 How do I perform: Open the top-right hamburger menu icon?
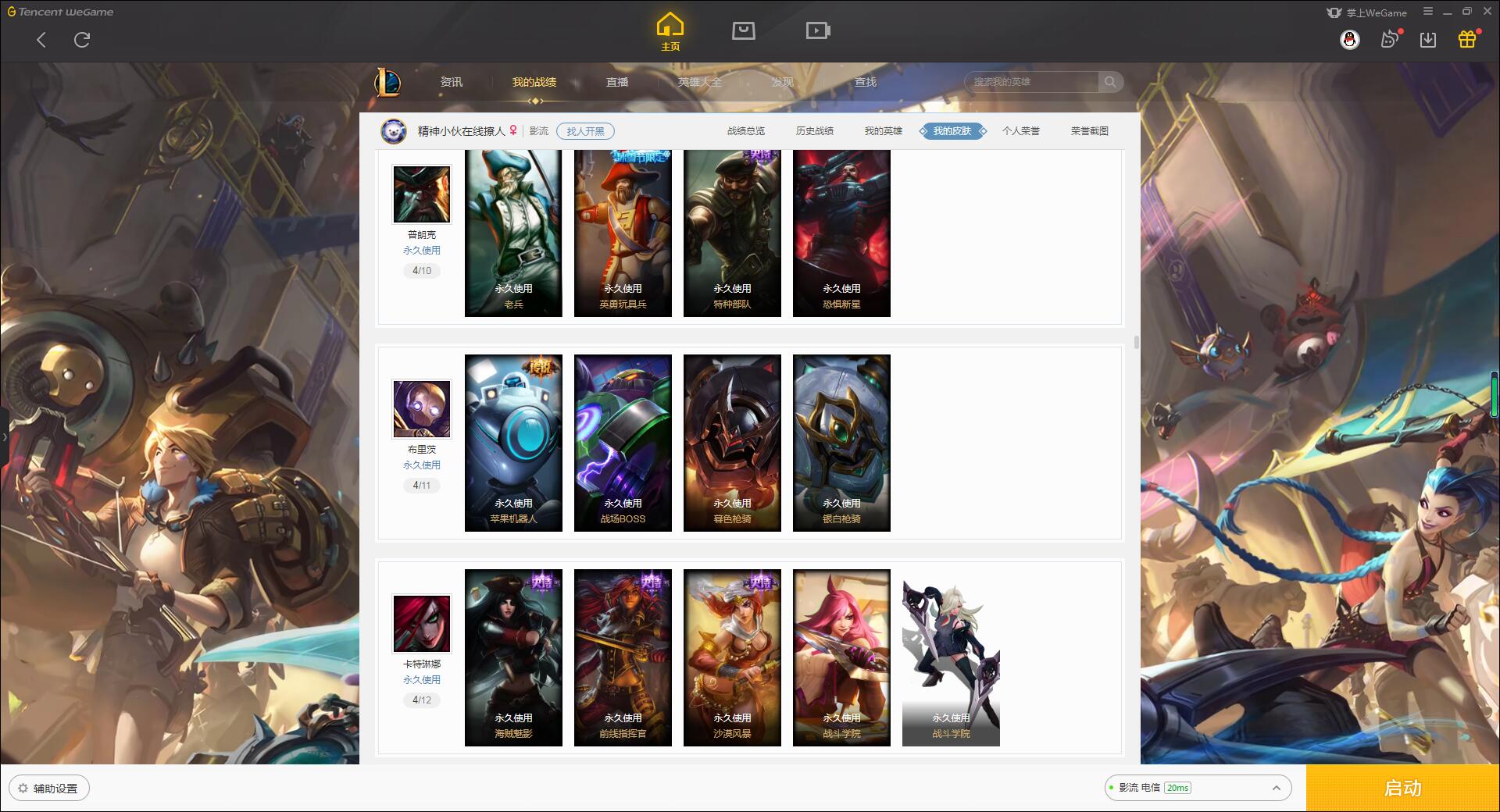[x=1428, y=12]
